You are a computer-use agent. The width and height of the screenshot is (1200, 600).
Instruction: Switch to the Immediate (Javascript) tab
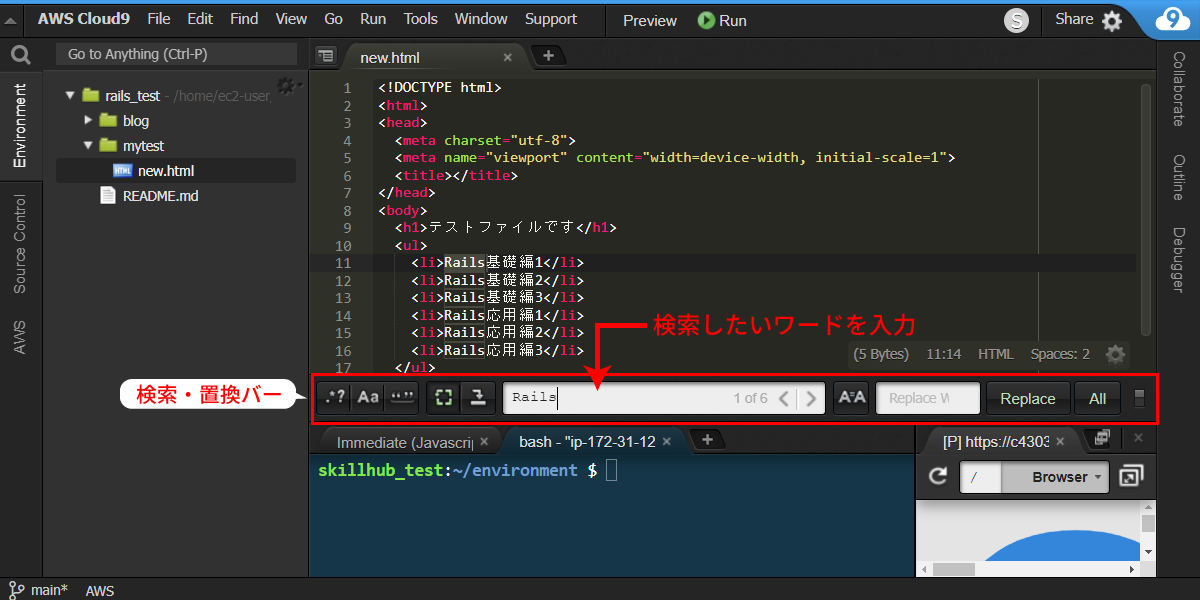[403, 442]
